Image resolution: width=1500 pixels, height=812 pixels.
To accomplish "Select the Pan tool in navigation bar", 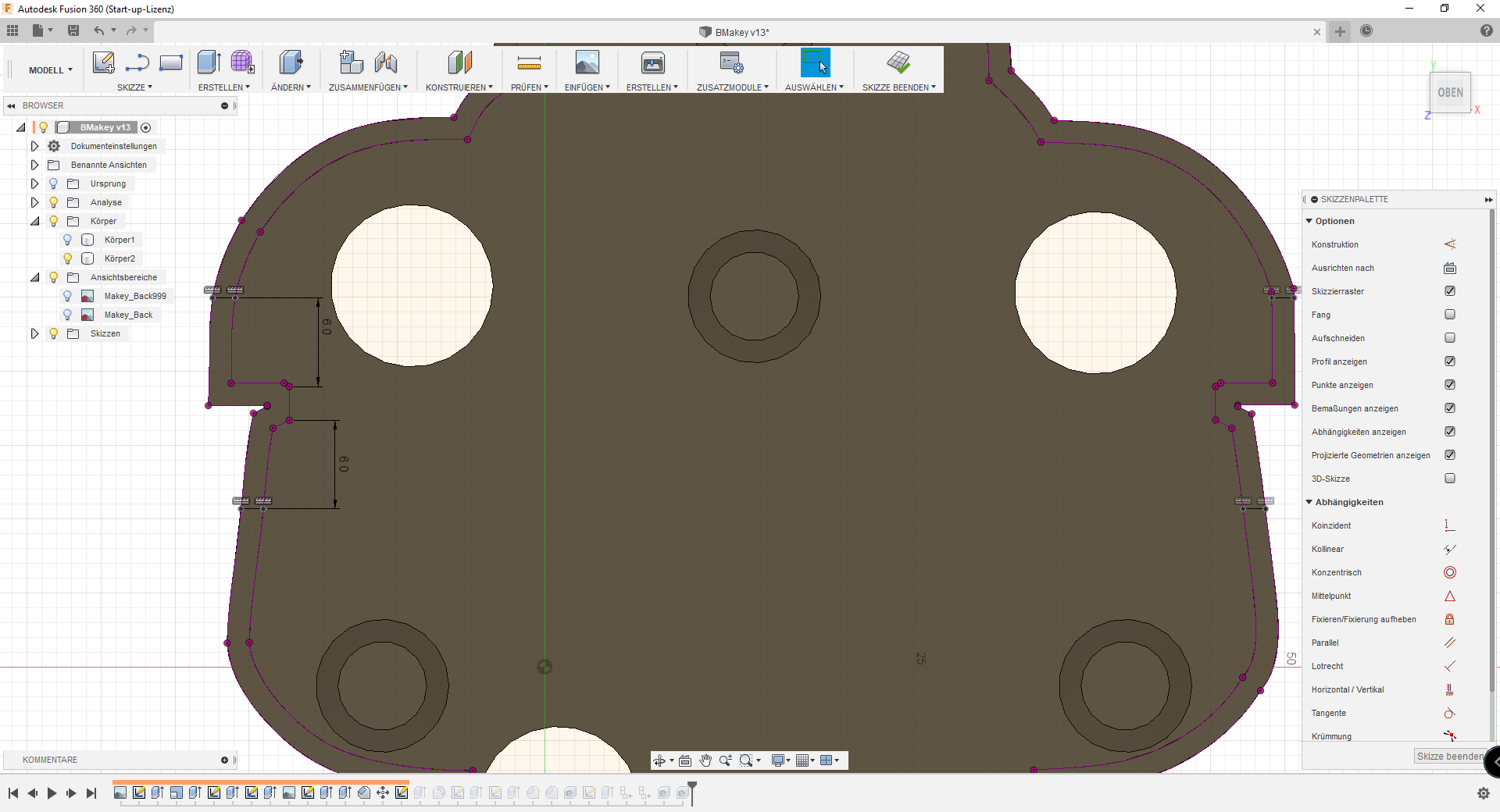I will pyautogui.click(x=705, y=760).
